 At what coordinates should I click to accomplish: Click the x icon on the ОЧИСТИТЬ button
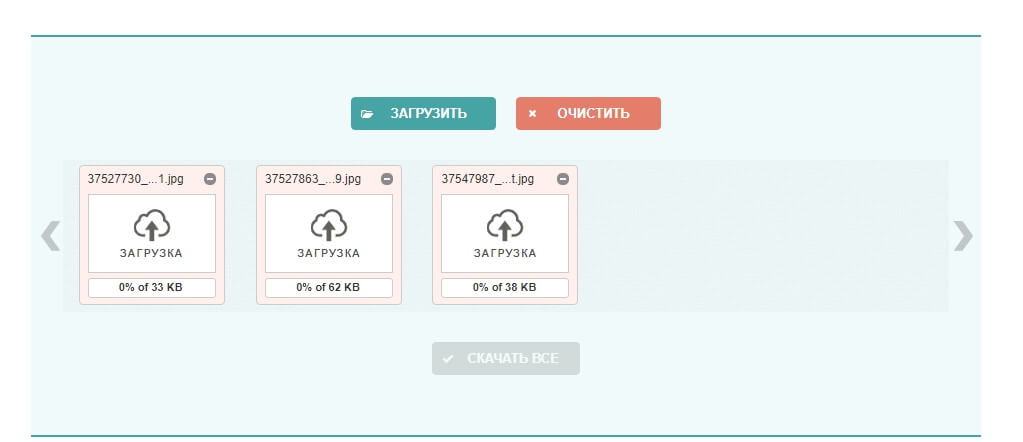click(x=532, y=114)
